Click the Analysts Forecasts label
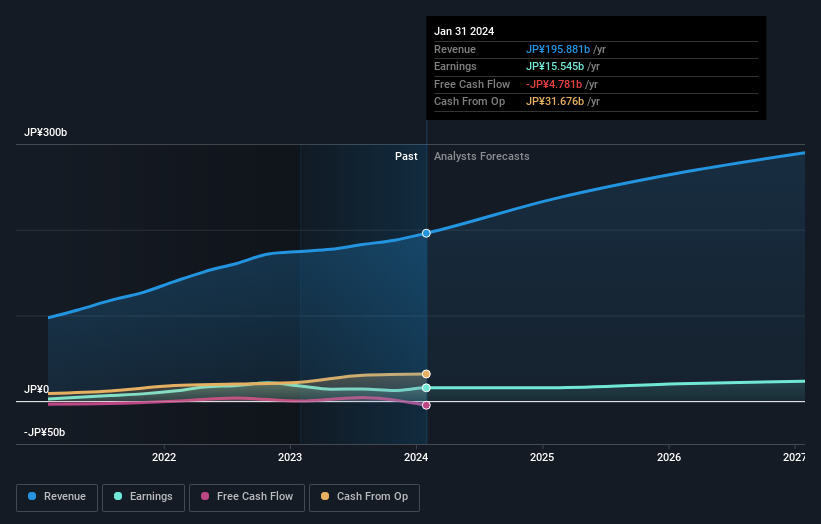 tap(482, 156)
